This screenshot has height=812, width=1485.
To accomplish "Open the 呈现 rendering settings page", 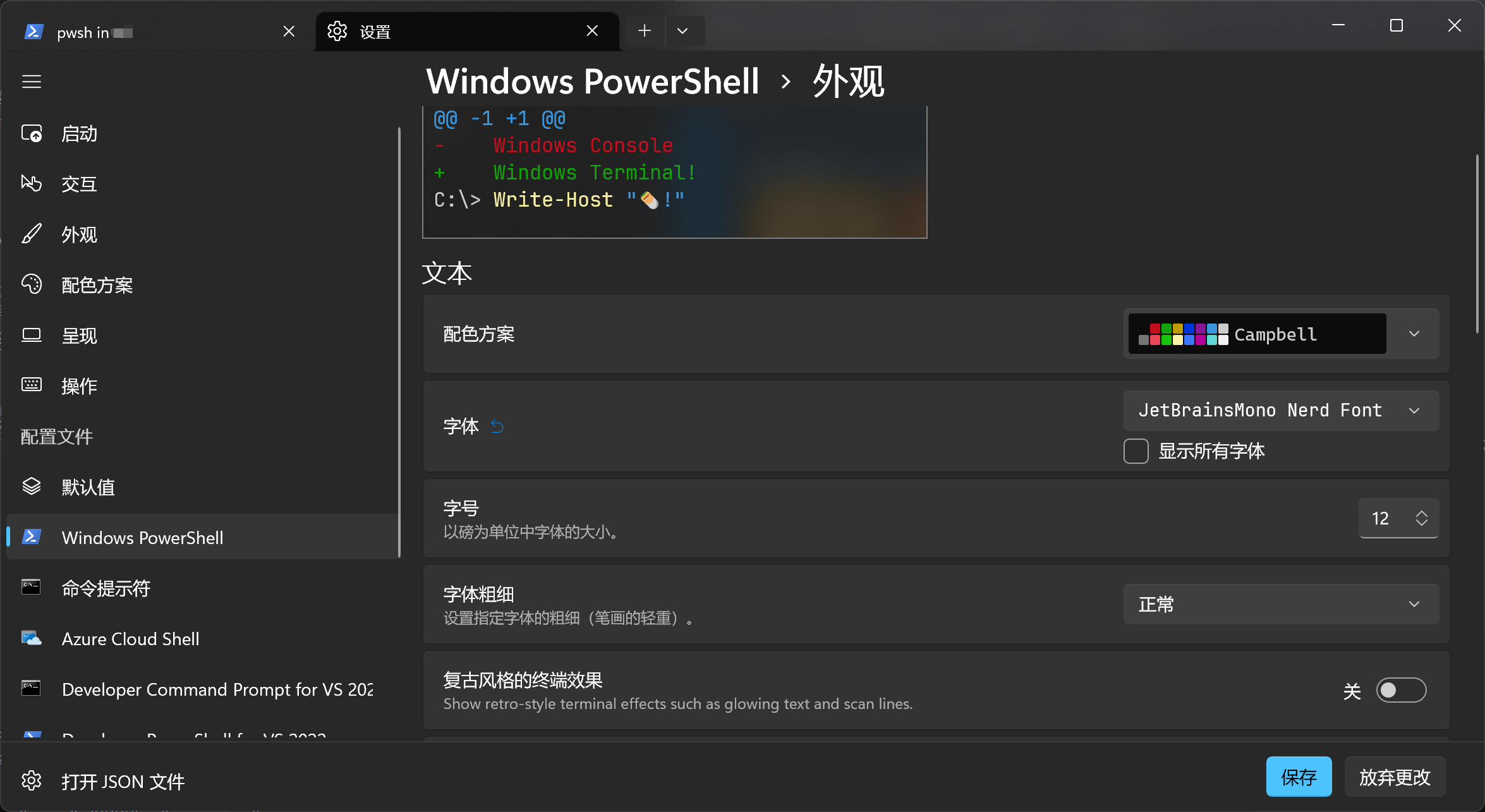I will pyautogui.click(x=79, y=336).
